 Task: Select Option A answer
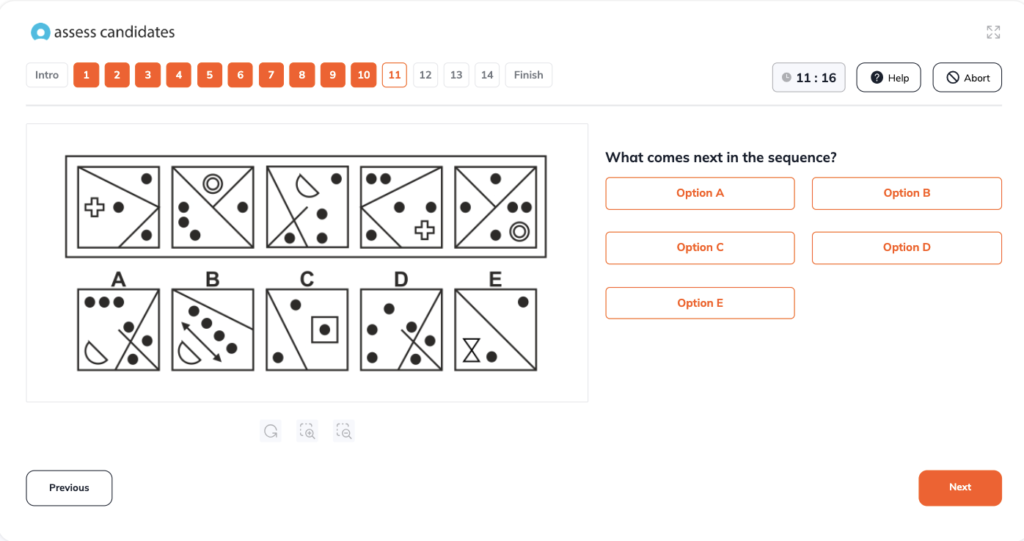coord(699,193)
